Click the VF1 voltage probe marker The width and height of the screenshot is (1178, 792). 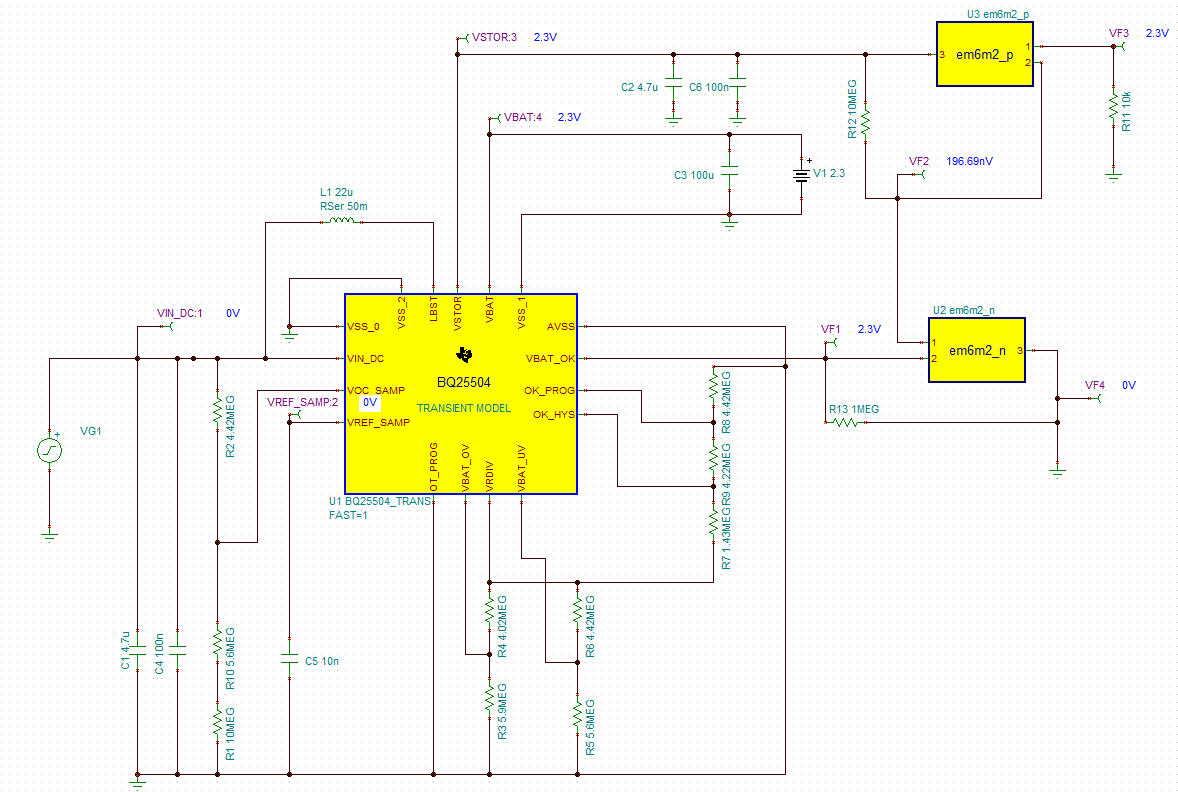pos(831,342)
